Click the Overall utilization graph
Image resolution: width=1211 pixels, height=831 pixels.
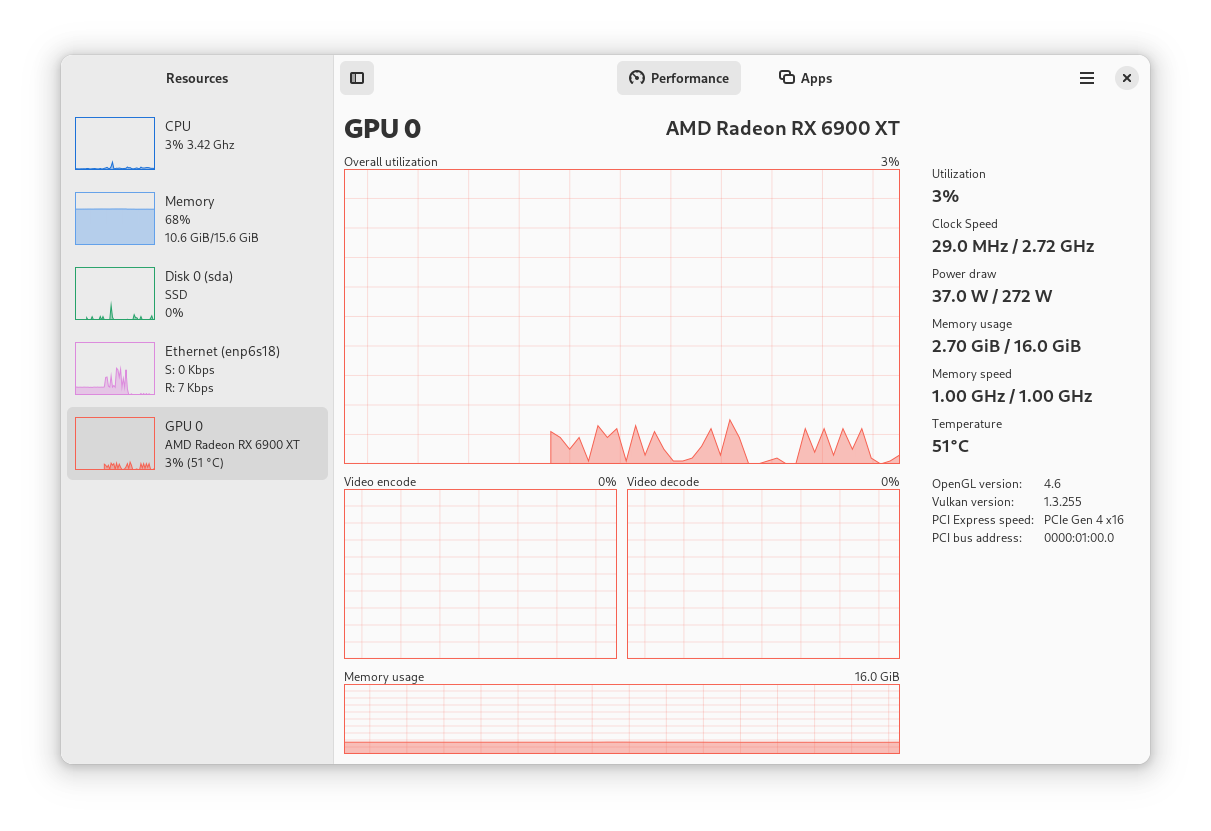tap(622, 316)
